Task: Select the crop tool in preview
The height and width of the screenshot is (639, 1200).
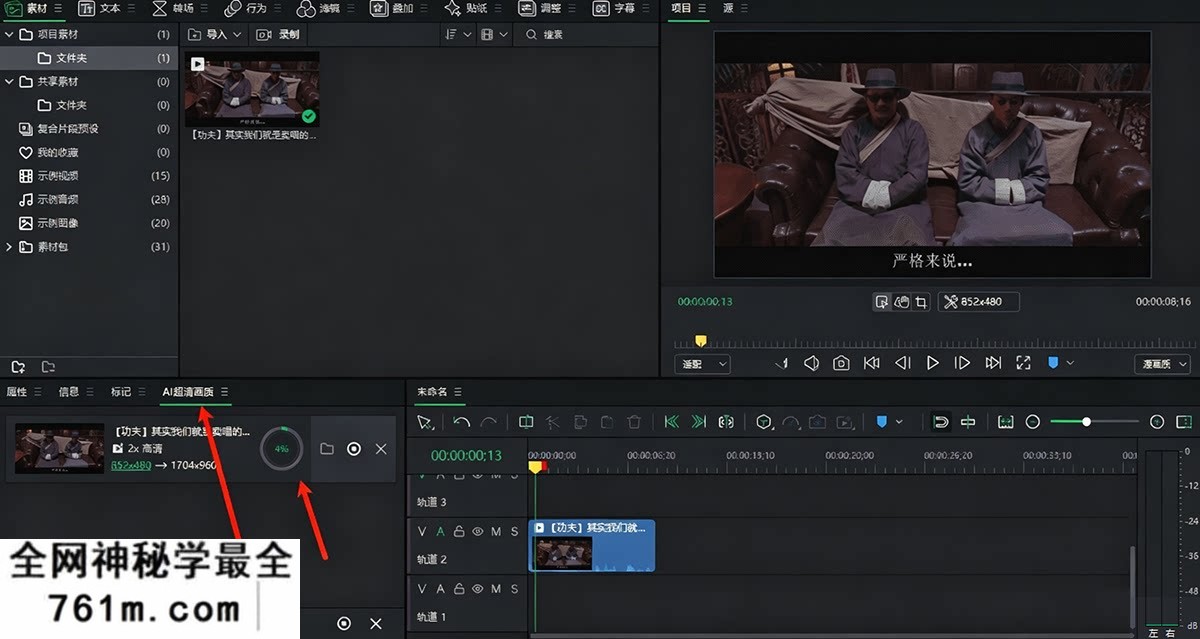Action: tap(921, 301)
